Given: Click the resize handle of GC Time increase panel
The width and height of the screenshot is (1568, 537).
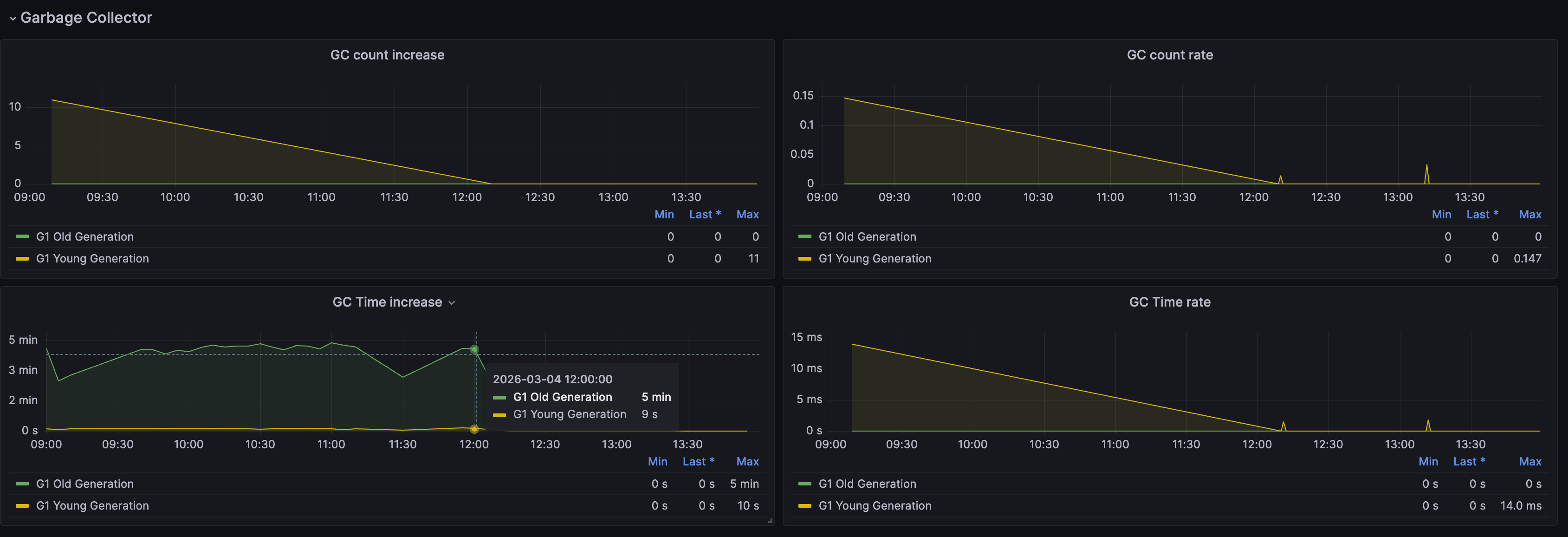Looking at the screenshot, I should 770,521.
